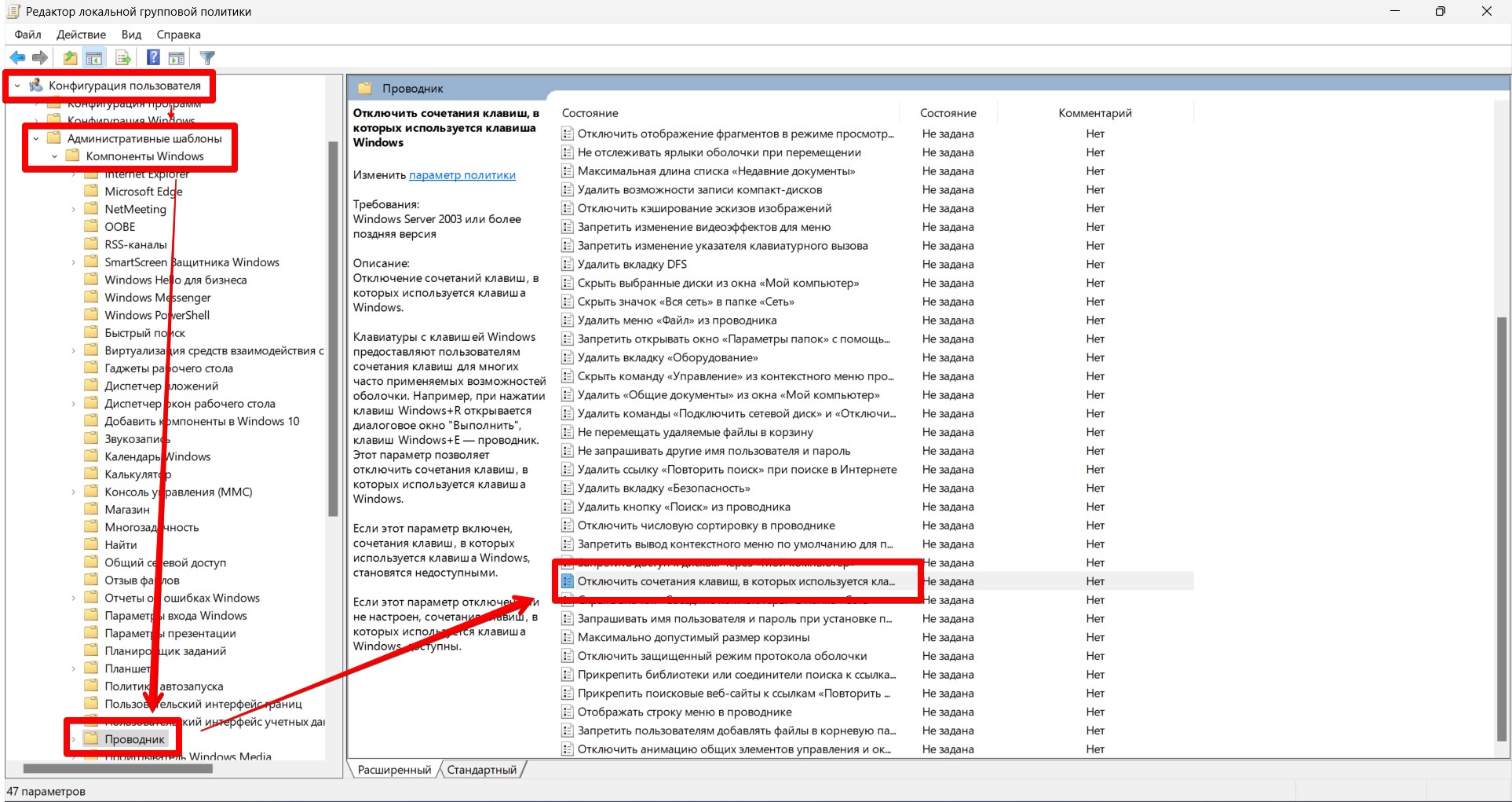The height and width of the screenshot is (802, 1512).
Task: Switch to the Расширенный tab
Action: pos(394,770)
